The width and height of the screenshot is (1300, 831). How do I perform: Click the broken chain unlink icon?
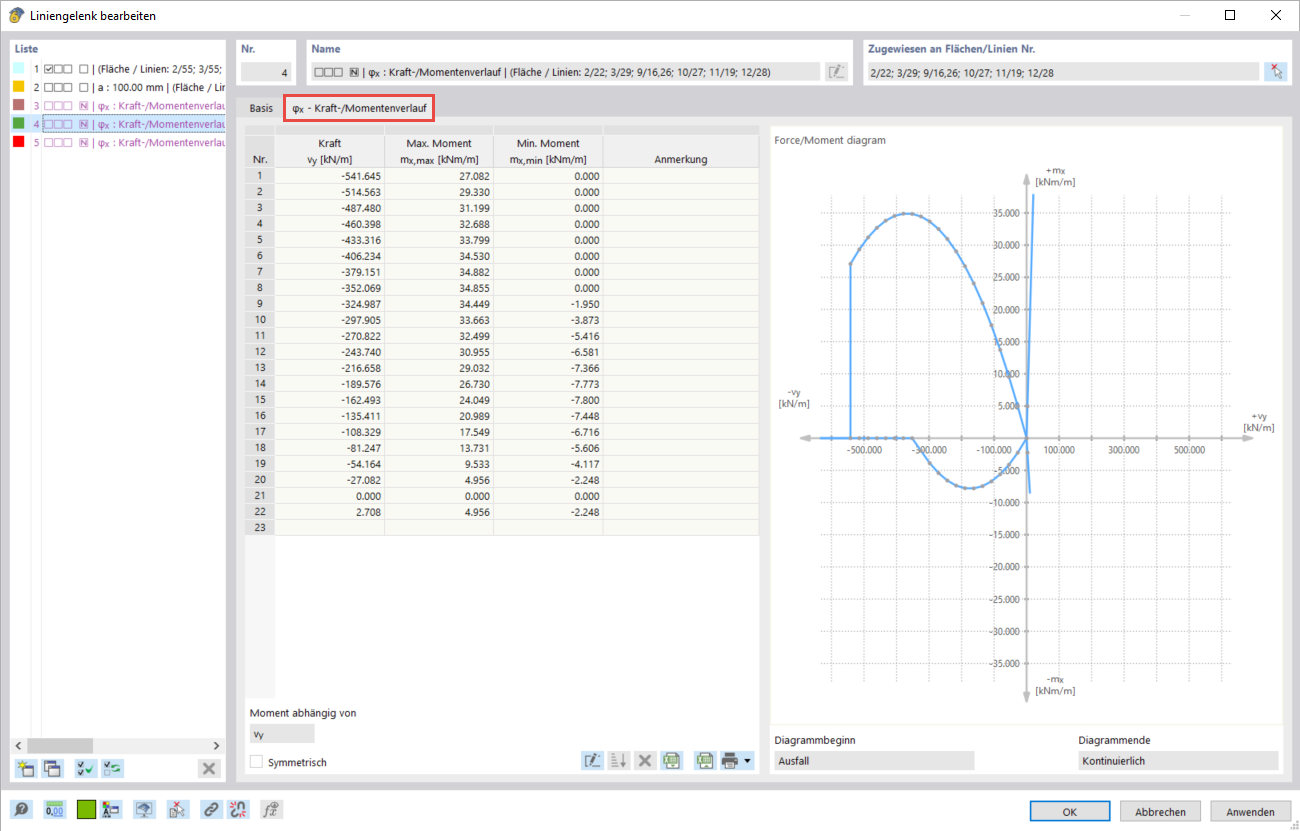click(x=238, y=810)
